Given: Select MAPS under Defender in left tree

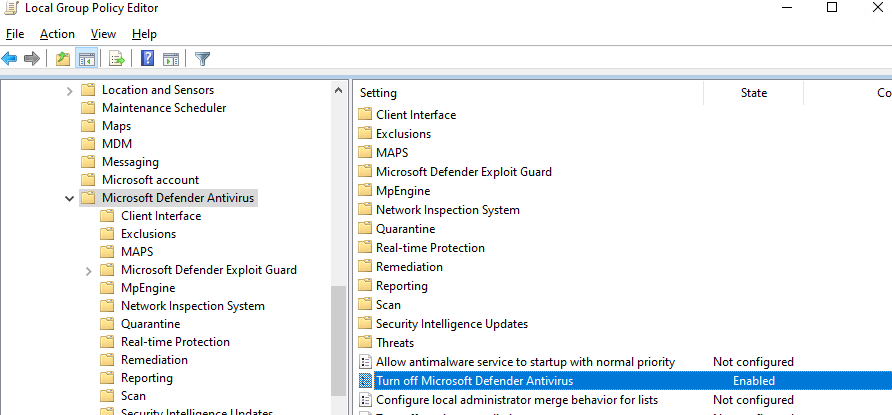Looking at the screenshot, I should tap(137, 252).
